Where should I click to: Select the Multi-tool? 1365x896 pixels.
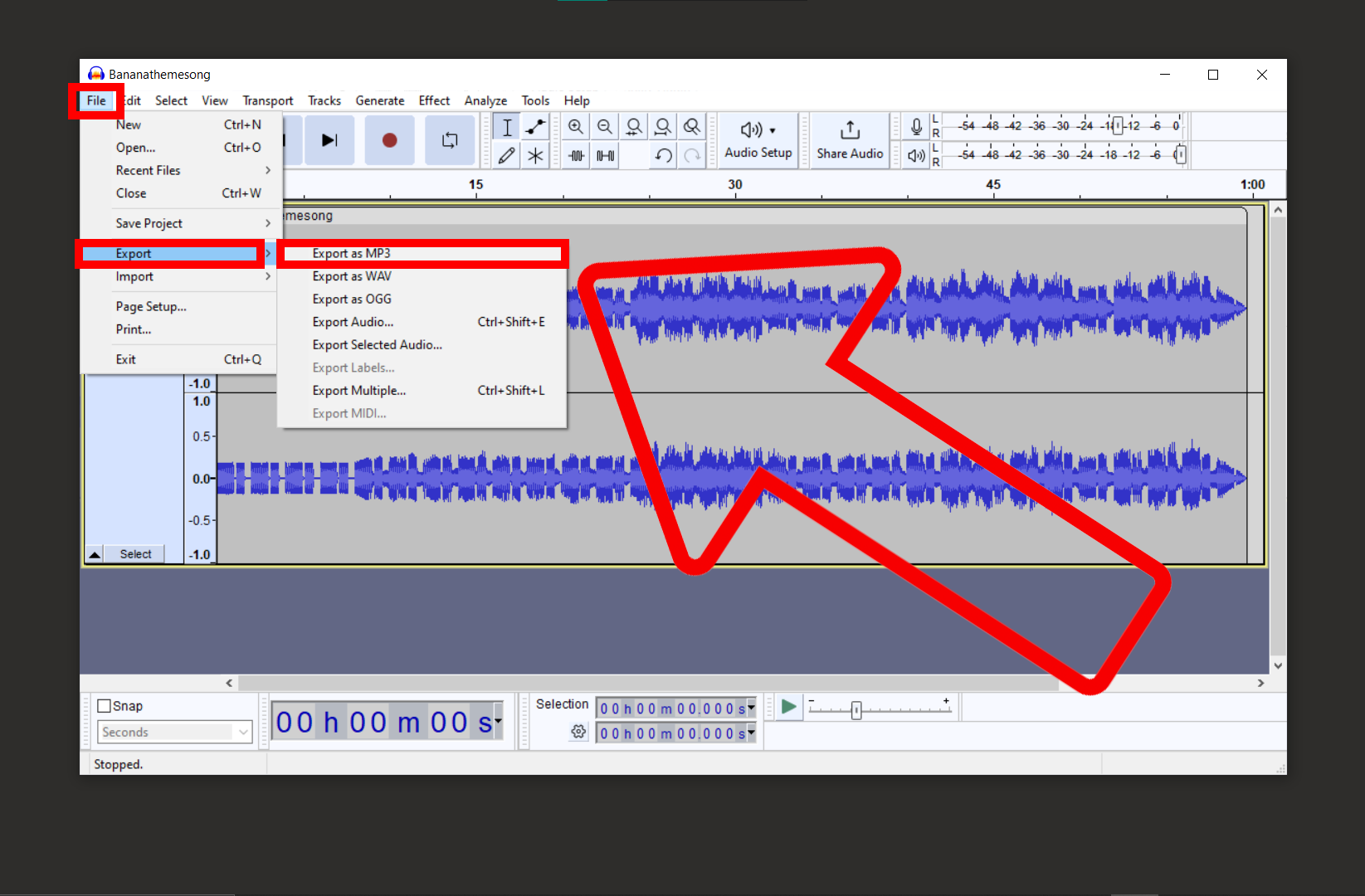[536, 155]
